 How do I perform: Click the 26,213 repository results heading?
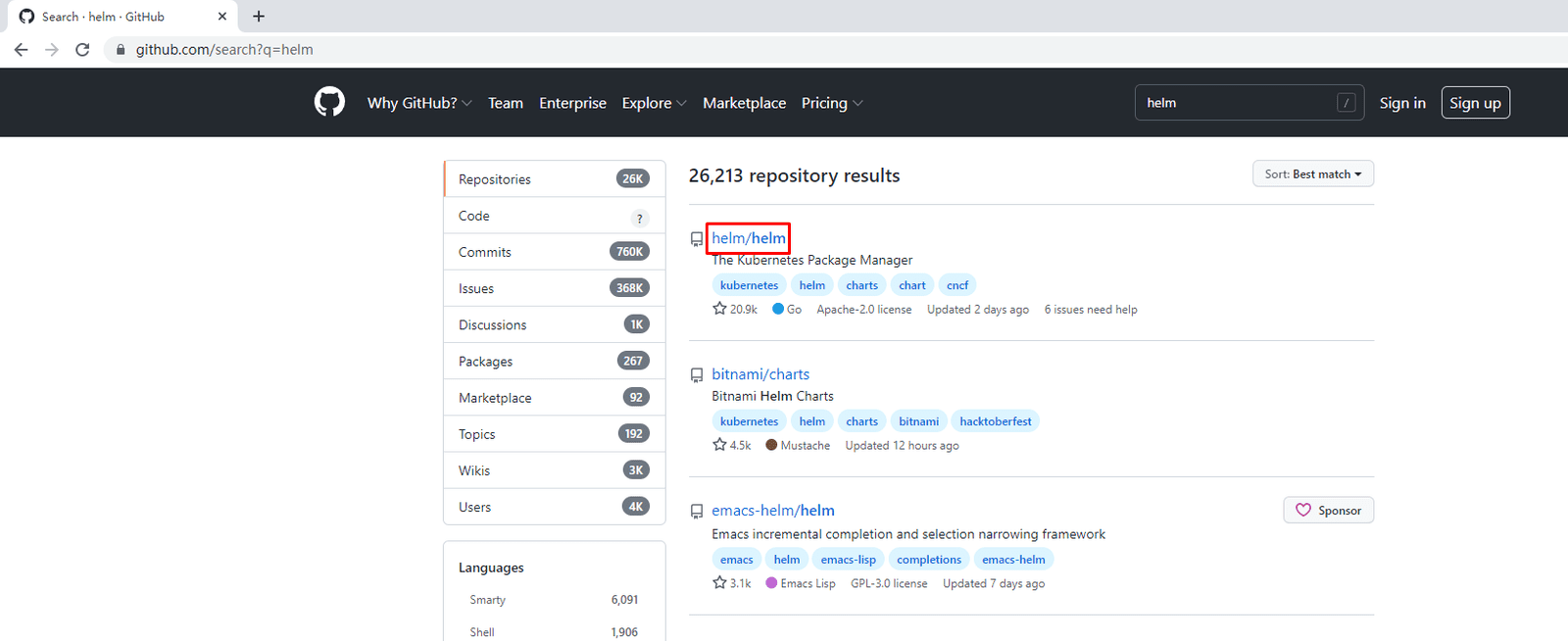pyautogui.click(x=794, y=175)
